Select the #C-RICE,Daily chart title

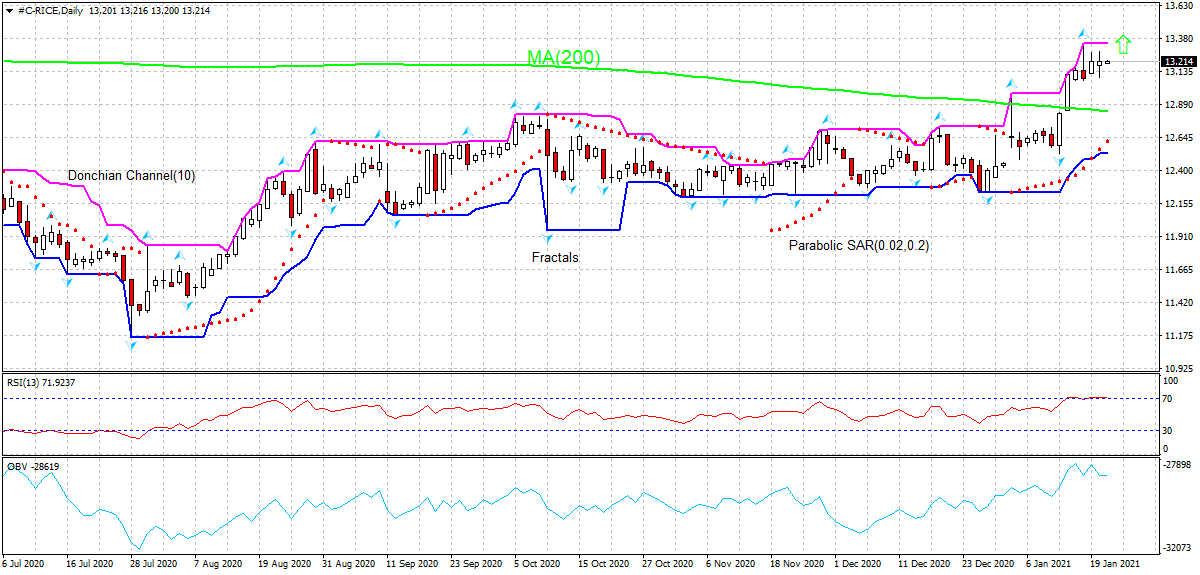coord(51,9)
